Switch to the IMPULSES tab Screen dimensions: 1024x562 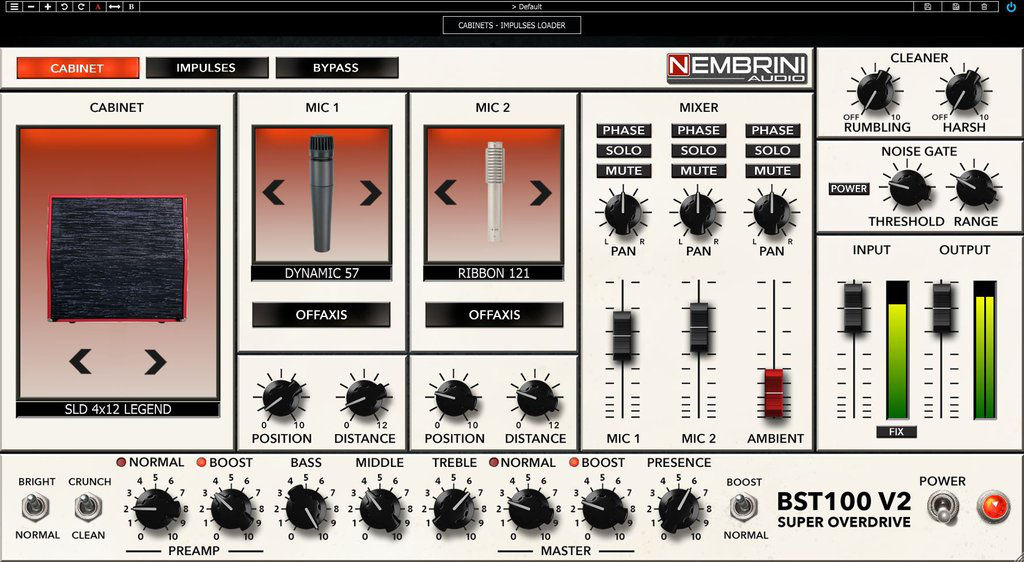[206, 68]
